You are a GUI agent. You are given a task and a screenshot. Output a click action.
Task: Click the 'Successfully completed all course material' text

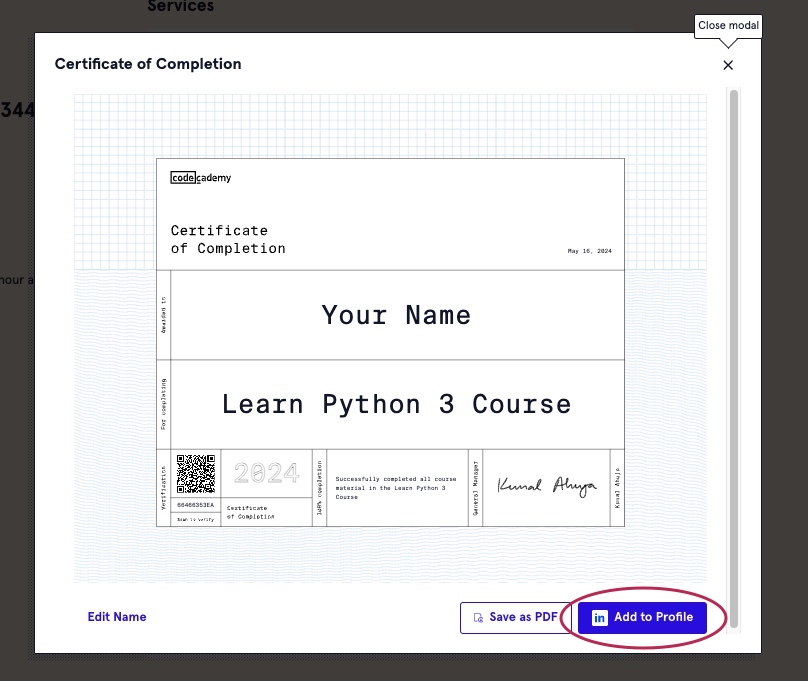(396, 488)
